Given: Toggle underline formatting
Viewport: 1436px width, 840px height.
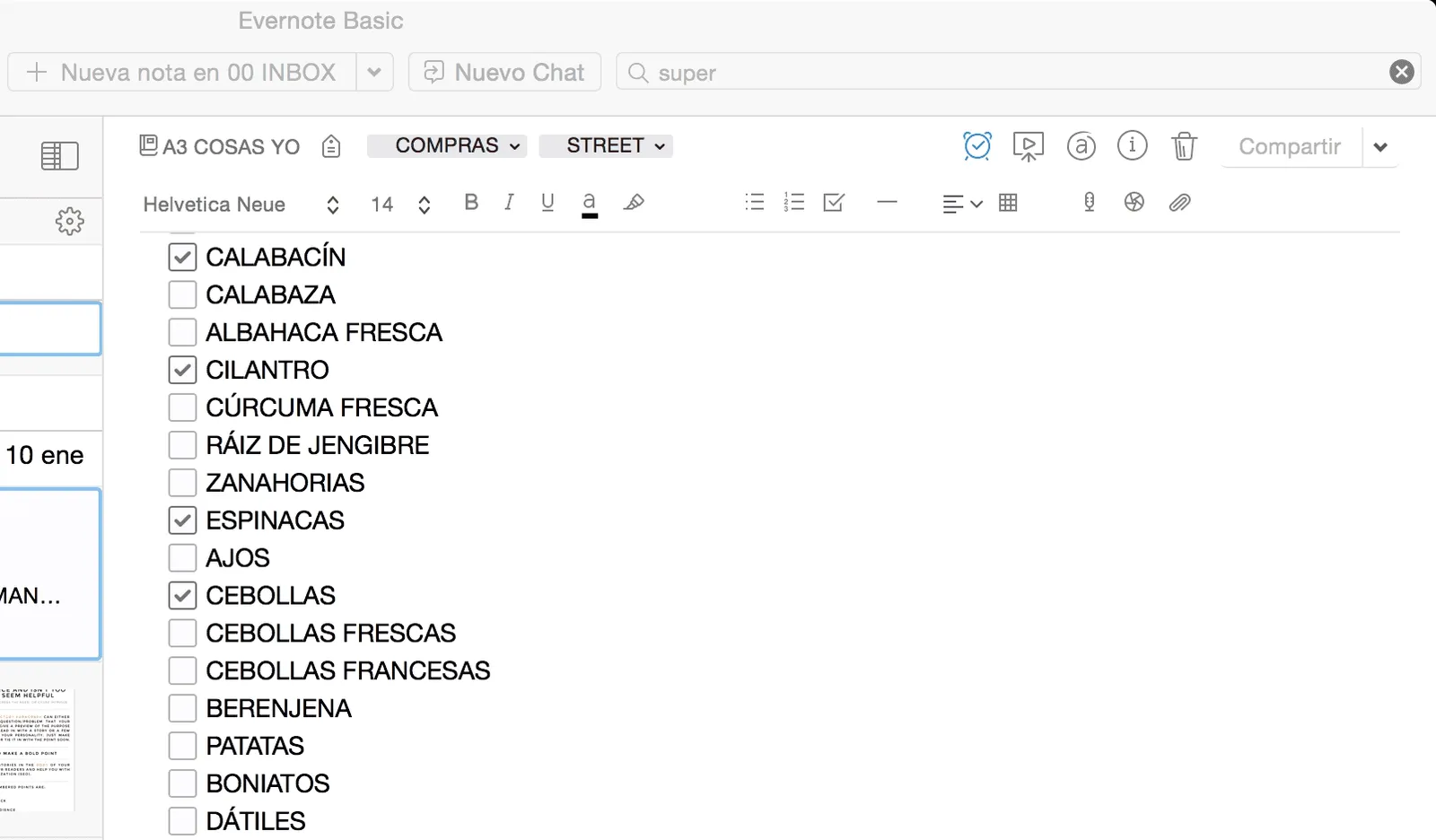Looking at the screenshot, I should click(547, 203).
